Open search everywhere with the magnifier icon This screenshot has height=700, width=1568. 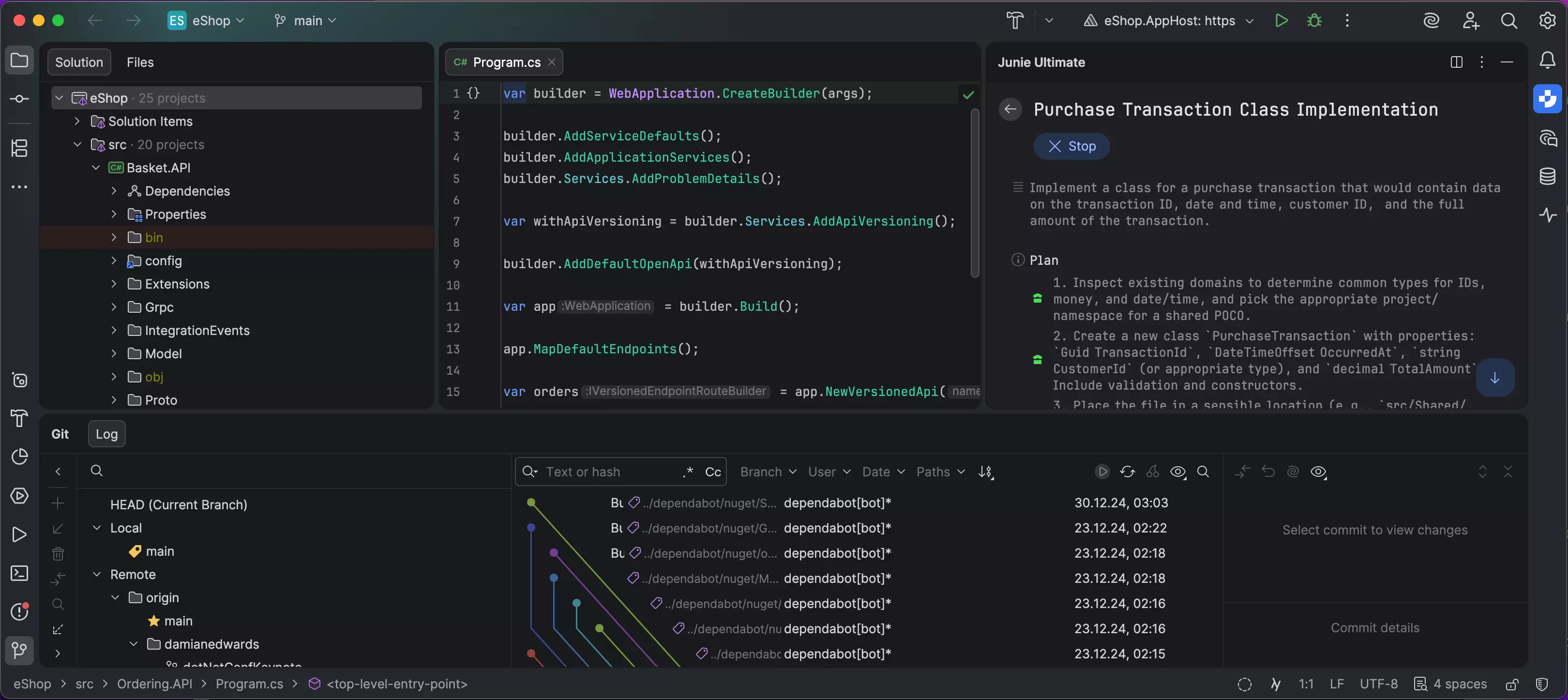(x=1509, y=20)
